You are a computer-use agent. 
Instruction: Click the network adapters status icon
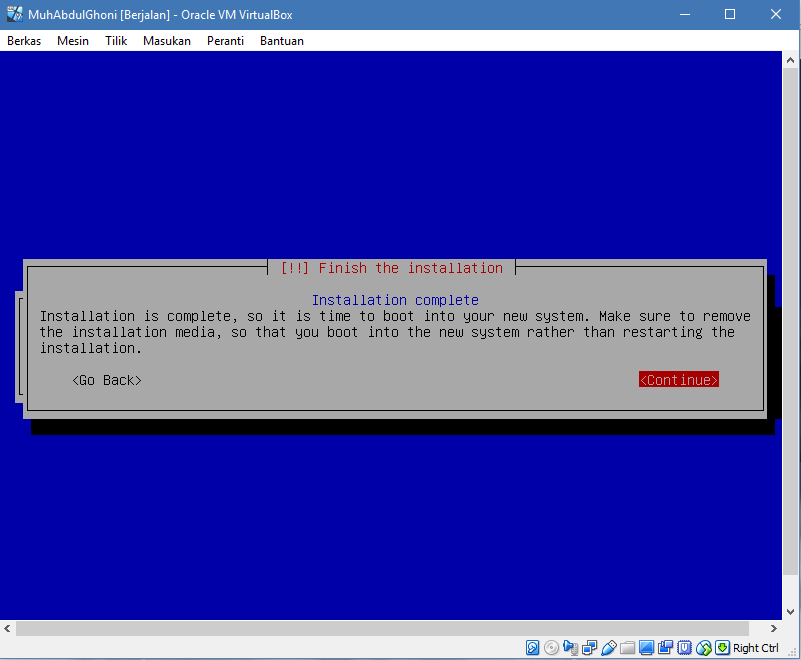[590, 648]
